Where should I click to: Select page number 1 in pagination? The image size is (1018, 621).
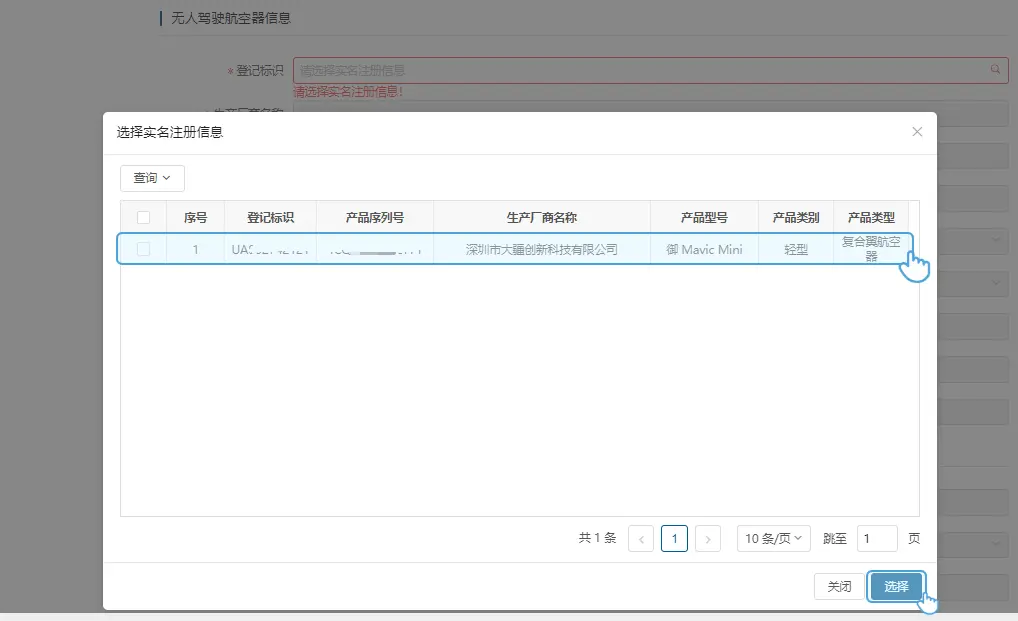[x=674, y=538]
